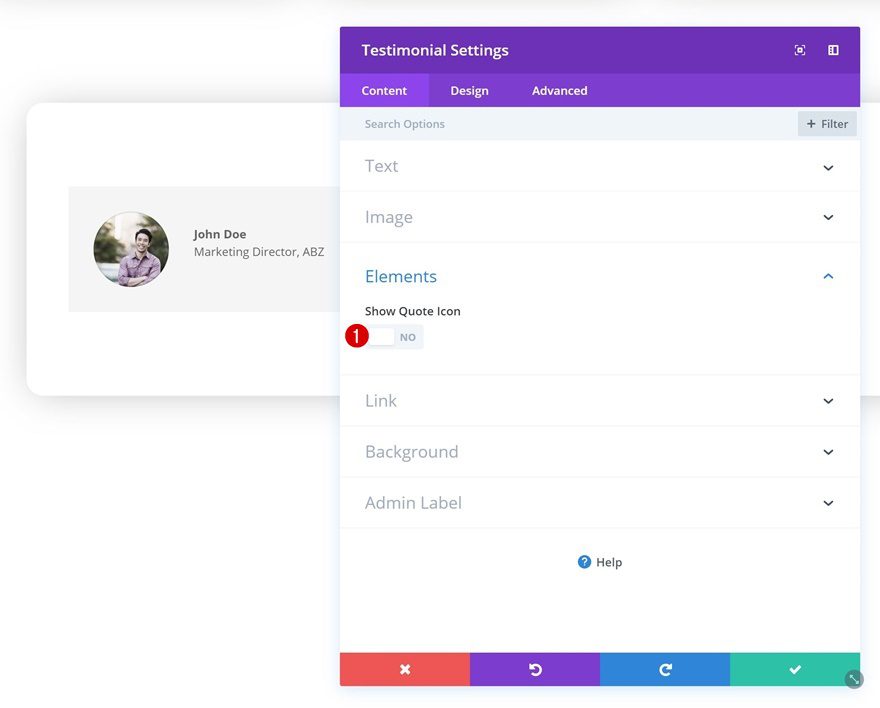Click the expand modal fullscreen icon
The width and height of the screenshot is (880, 708).
(x=799, y=49)
